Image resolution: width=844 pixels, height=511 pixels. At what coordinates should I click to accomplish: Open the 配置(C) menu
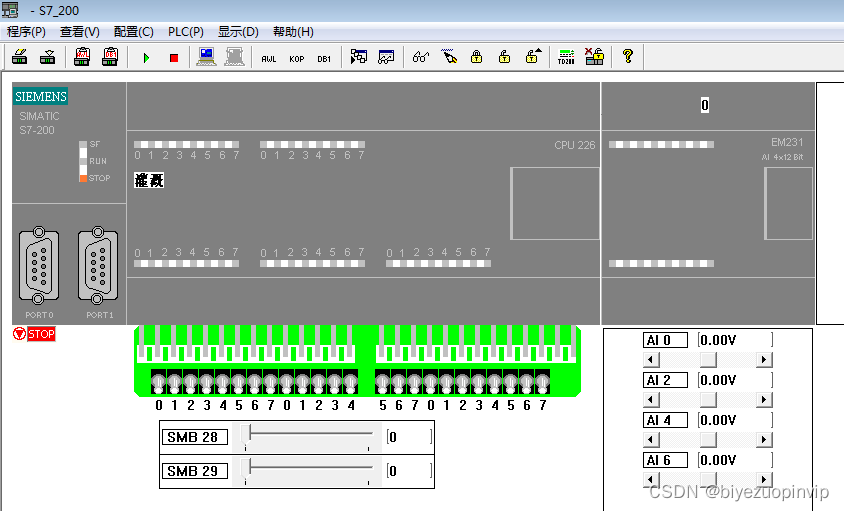pos(133,32)
